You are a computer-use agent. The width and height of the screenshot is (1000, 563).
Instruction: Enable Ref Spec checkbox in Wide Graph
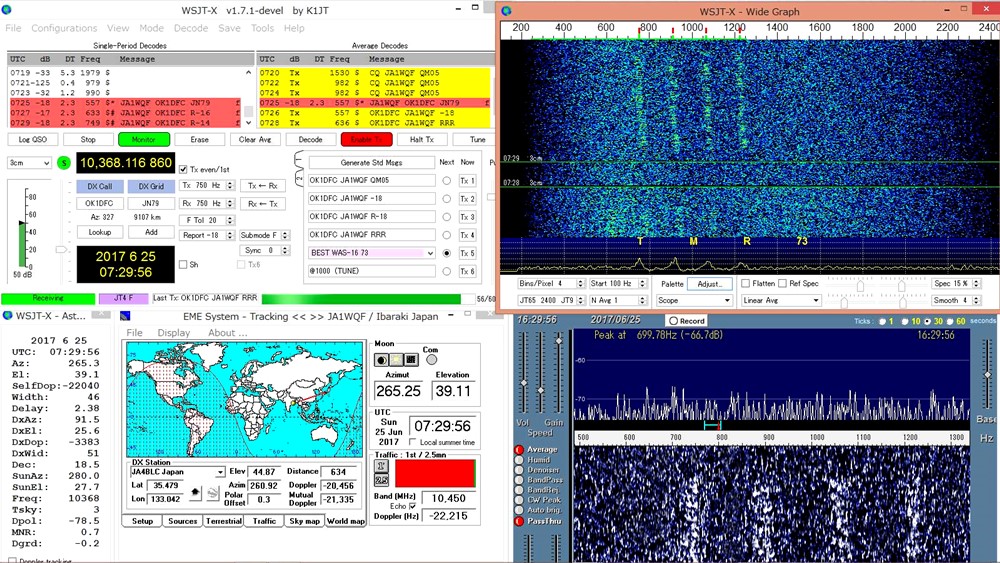tap(782, 283)
